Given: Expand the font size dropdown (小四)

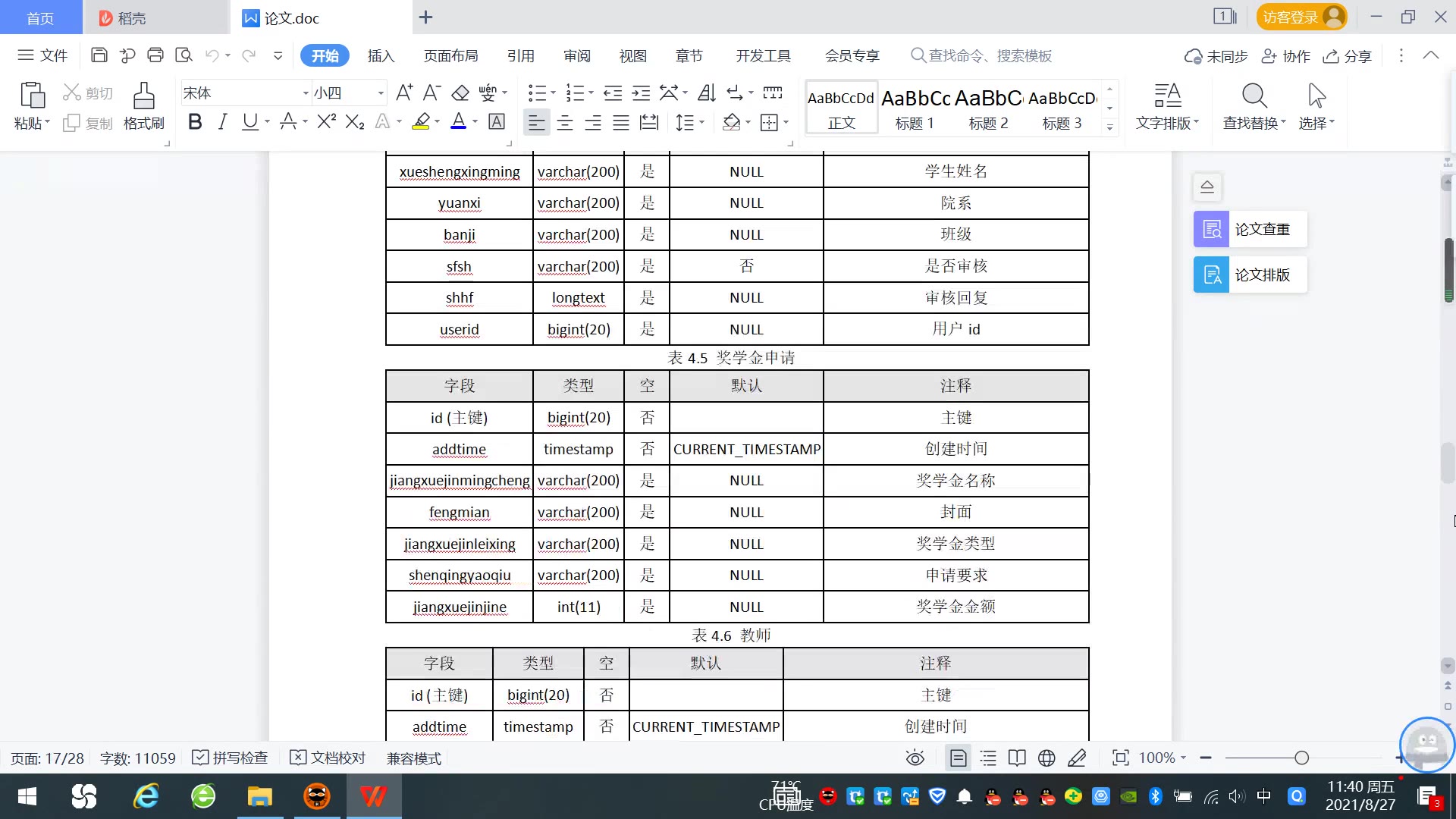Looking at the screenshot, I should 381,93.
